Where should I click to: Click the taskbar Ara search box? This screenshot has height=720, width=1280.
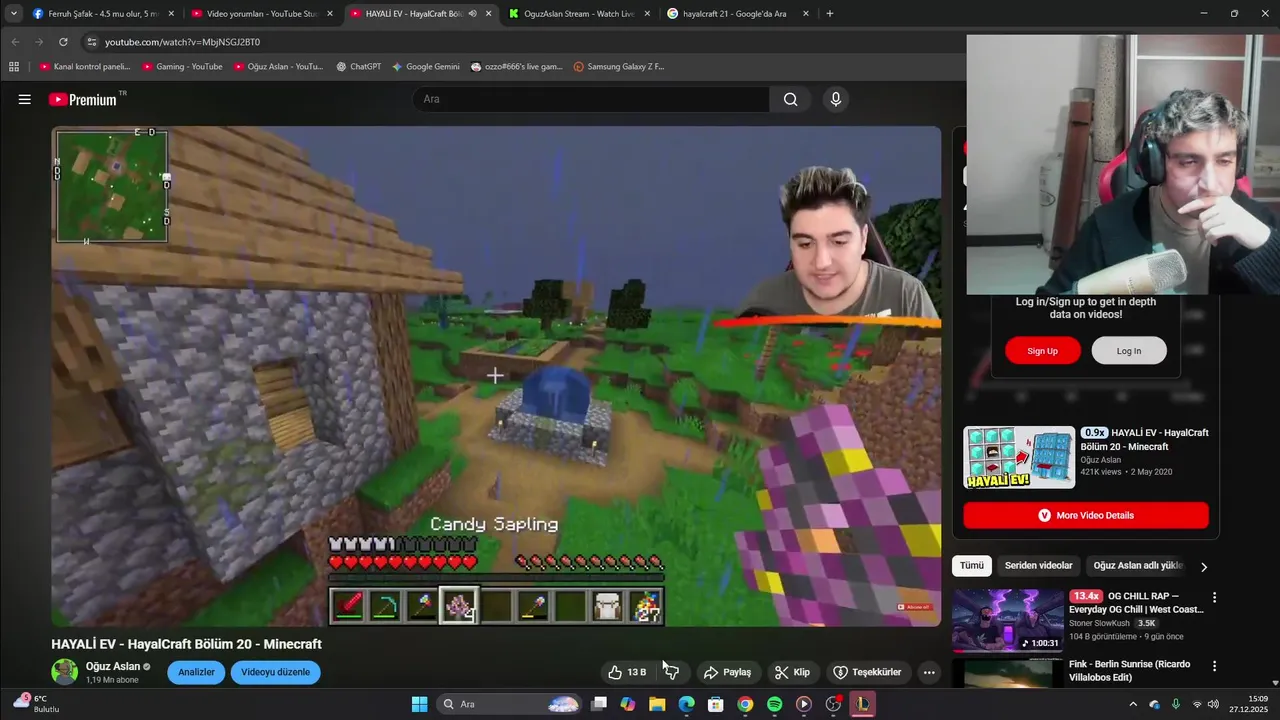[x=510, y=704]
